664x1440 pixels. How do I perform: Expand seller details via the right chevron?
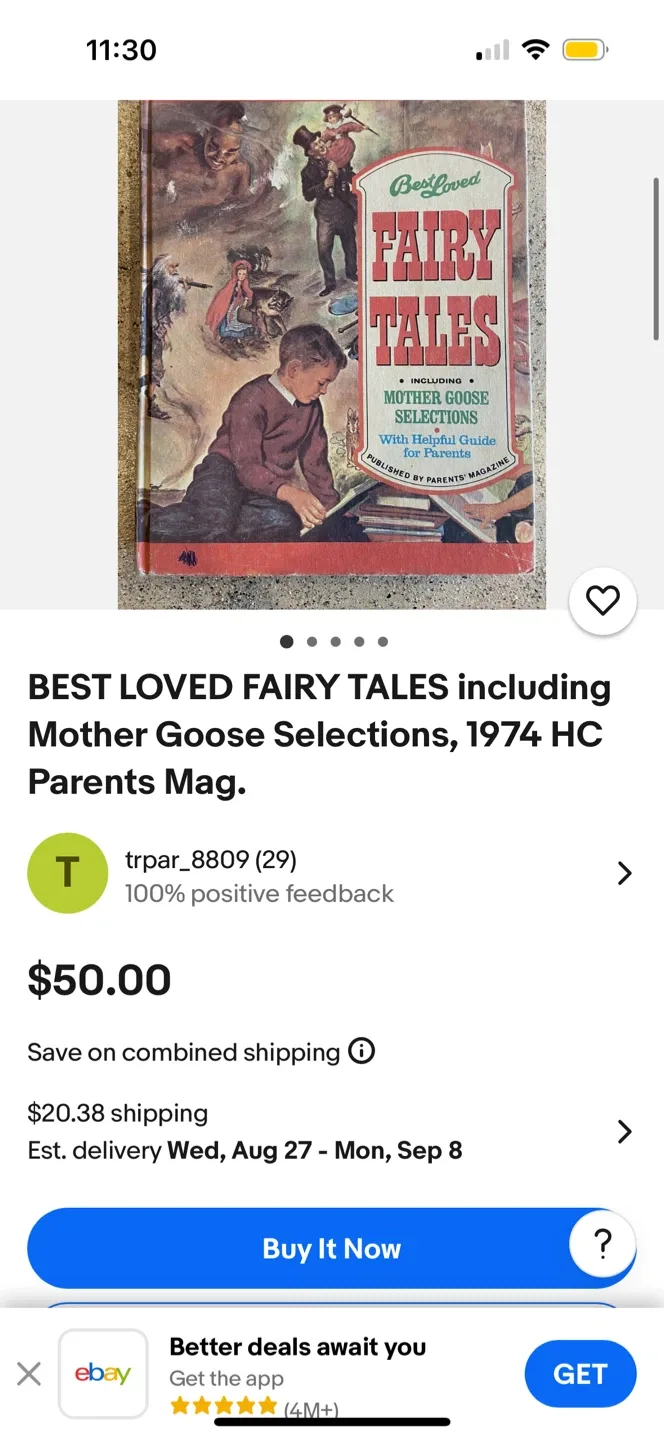pyautogui.click(x=625, y=872)
